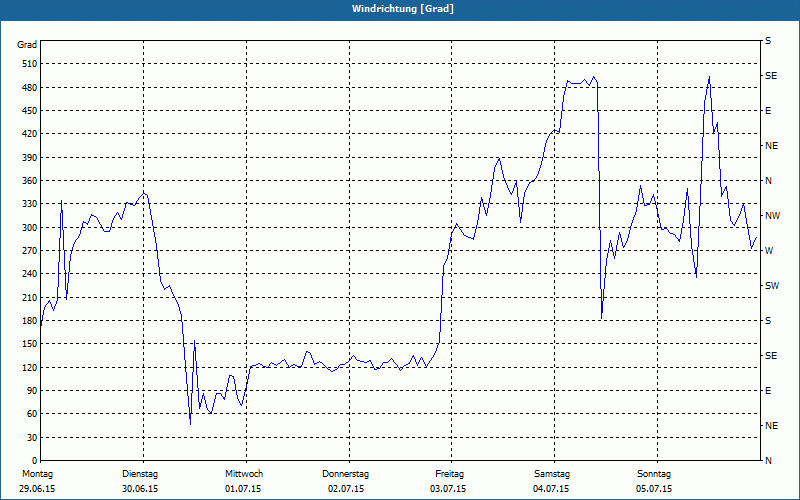
Task: Click the 330 degree axis label
Action: pyautogui.click(x=30, y=204)
